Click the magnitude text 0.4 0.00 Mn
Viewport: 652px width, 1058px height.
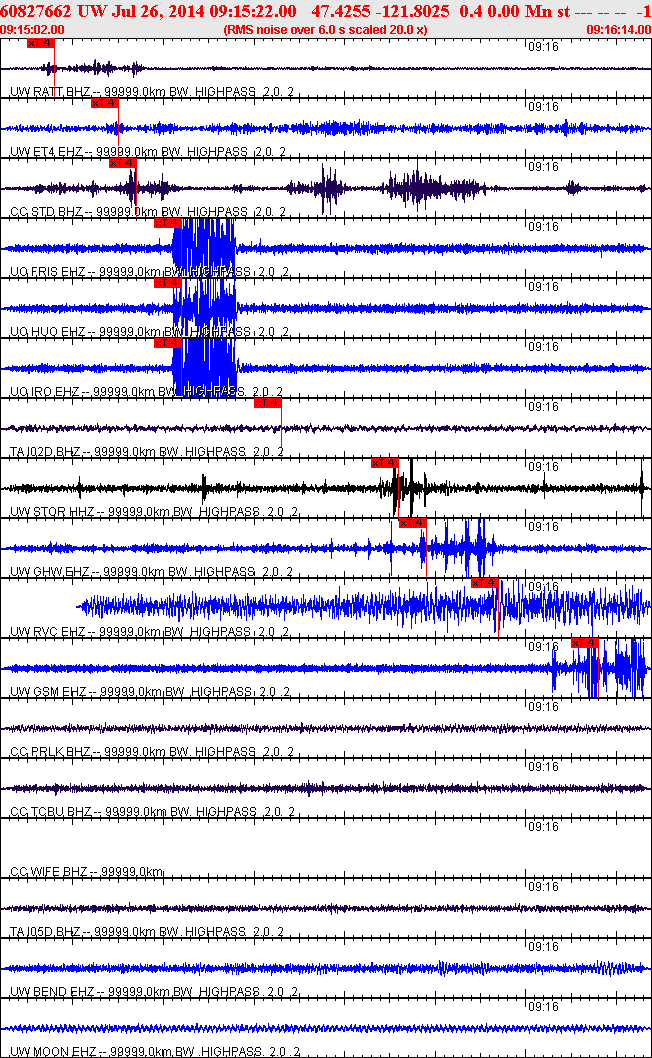505,11
